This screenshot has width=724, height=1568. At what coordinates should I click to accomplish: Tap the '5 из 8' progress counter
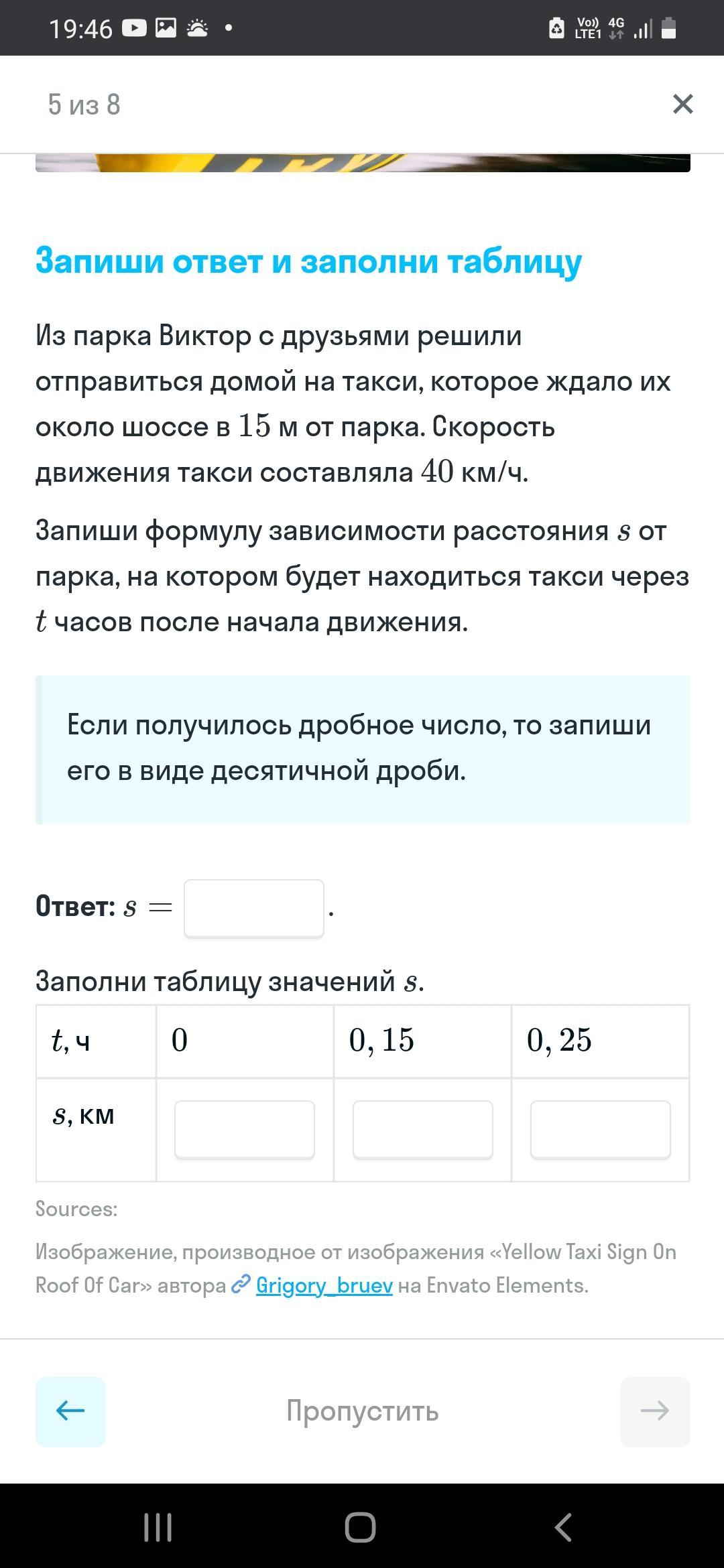(84, 105)
